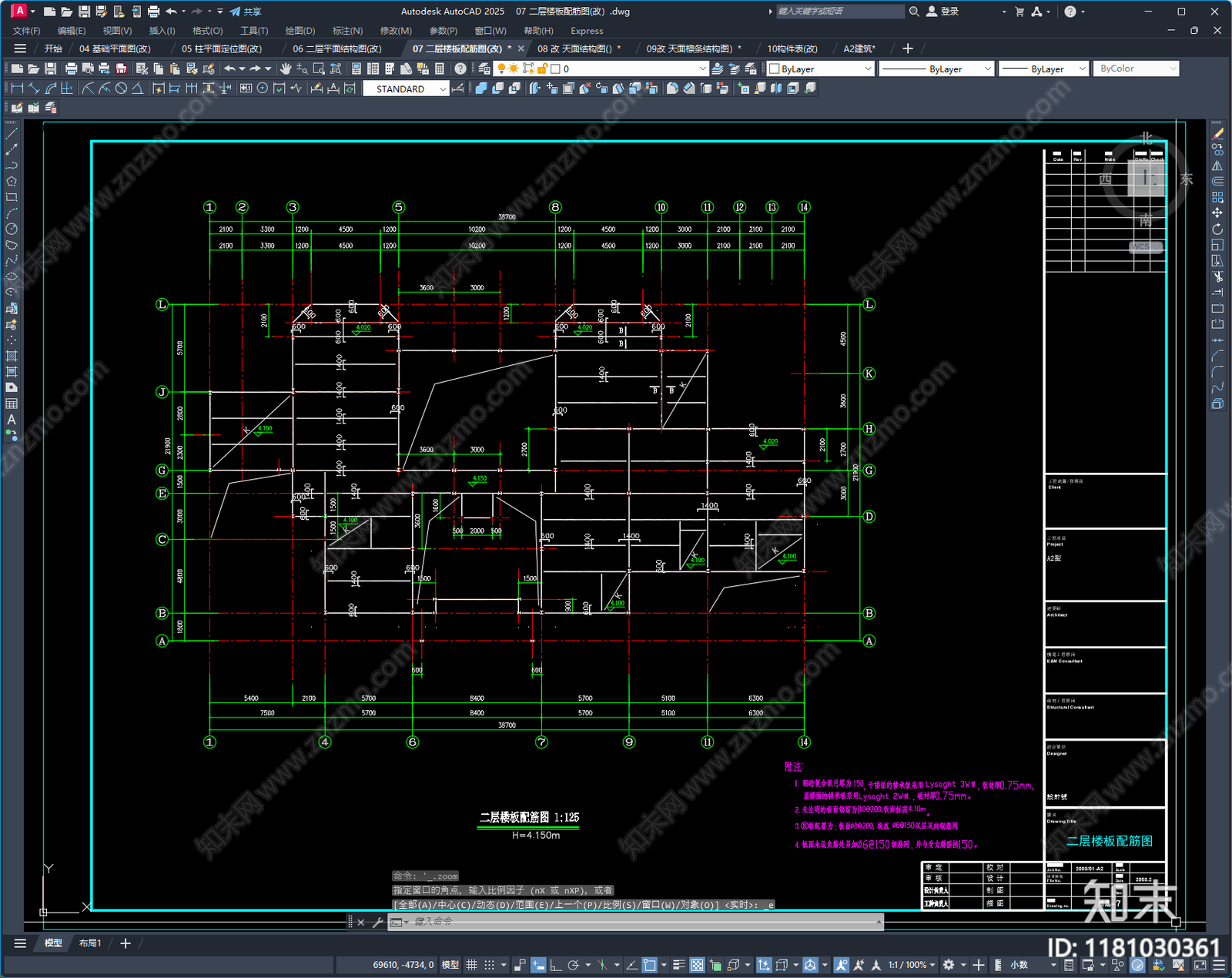Toggle ortho mode in status bar
Viewport: 1232px width, 978px height.
555,965
